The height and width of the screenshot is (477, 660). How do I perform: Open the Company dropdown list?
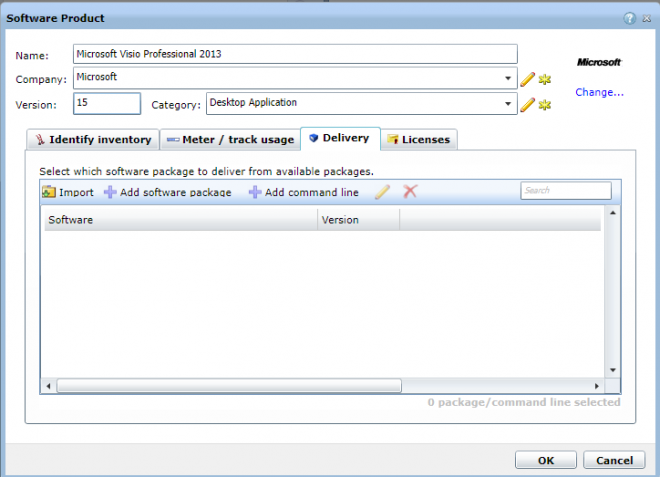pos(508,78)
